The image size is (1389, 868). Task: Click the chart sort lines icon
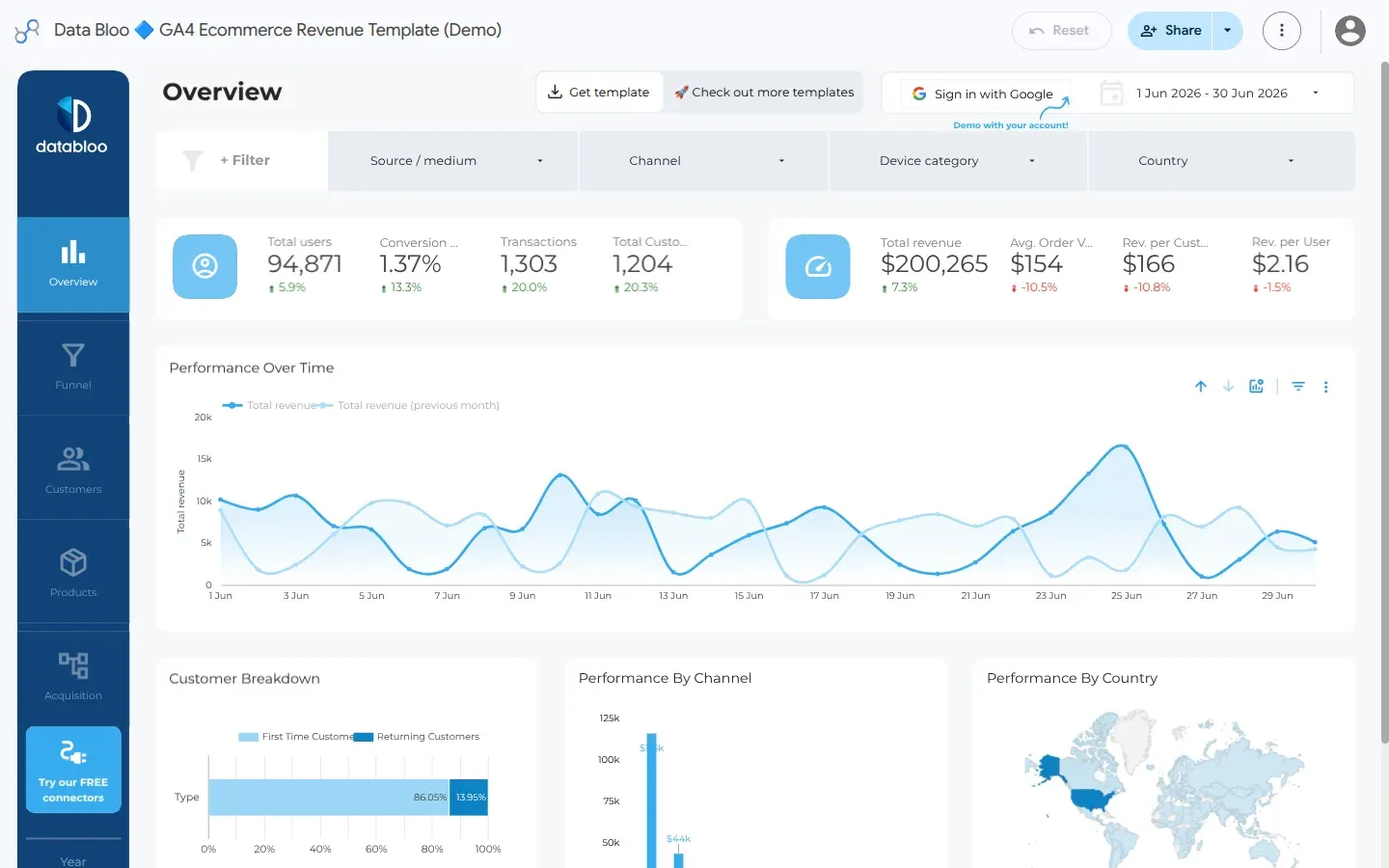point(1298,387)
